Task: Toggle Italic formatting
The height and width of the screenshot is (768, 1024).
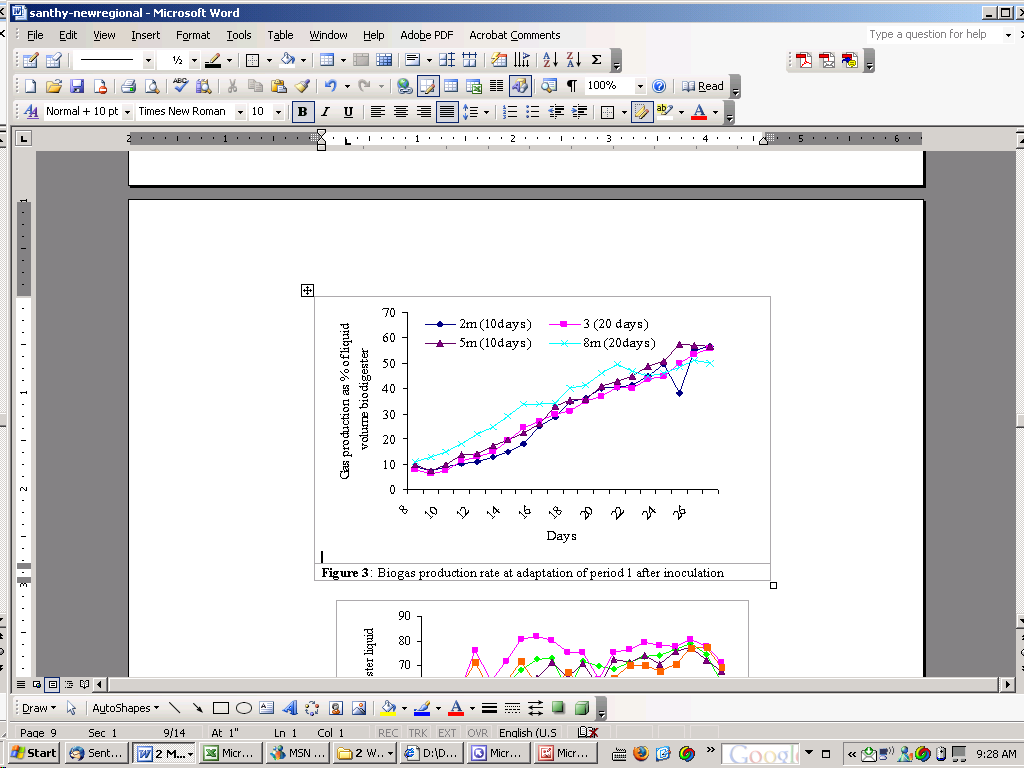Action: pyautogui.click(x=325, y=112)
